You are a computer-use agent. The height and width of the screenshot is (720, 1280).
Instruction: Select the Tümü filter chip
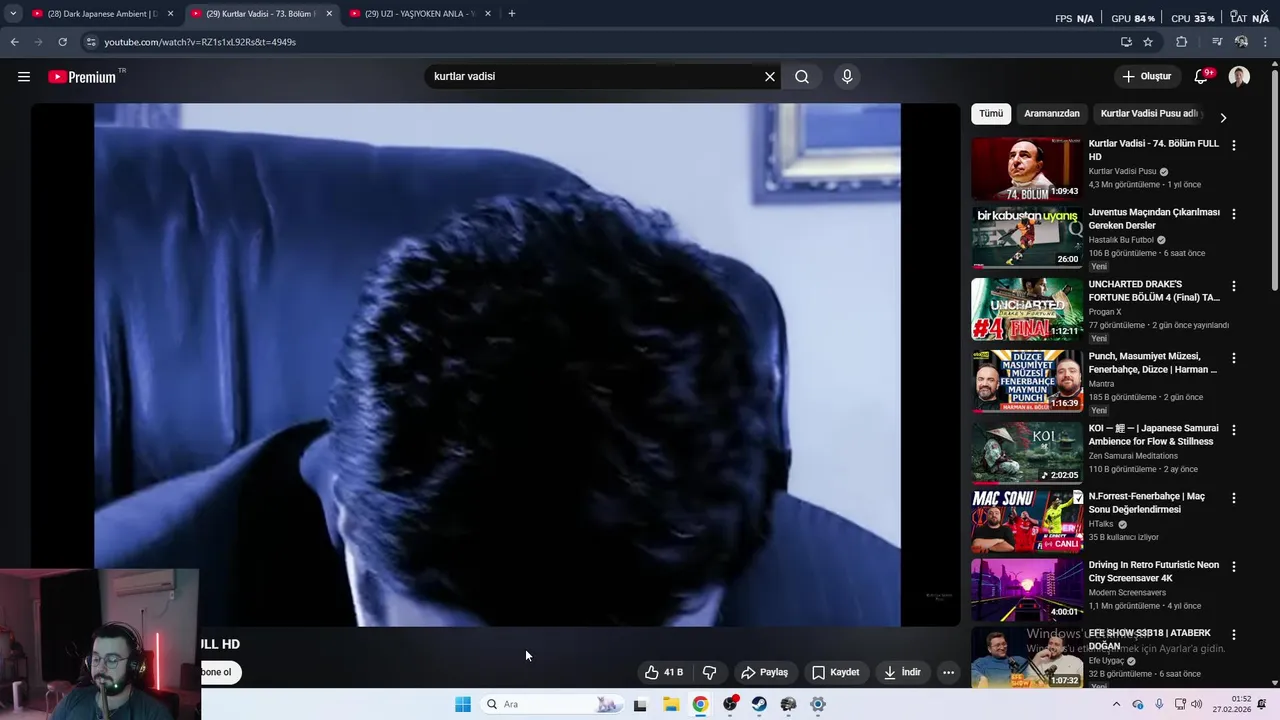tap(991, 114)
